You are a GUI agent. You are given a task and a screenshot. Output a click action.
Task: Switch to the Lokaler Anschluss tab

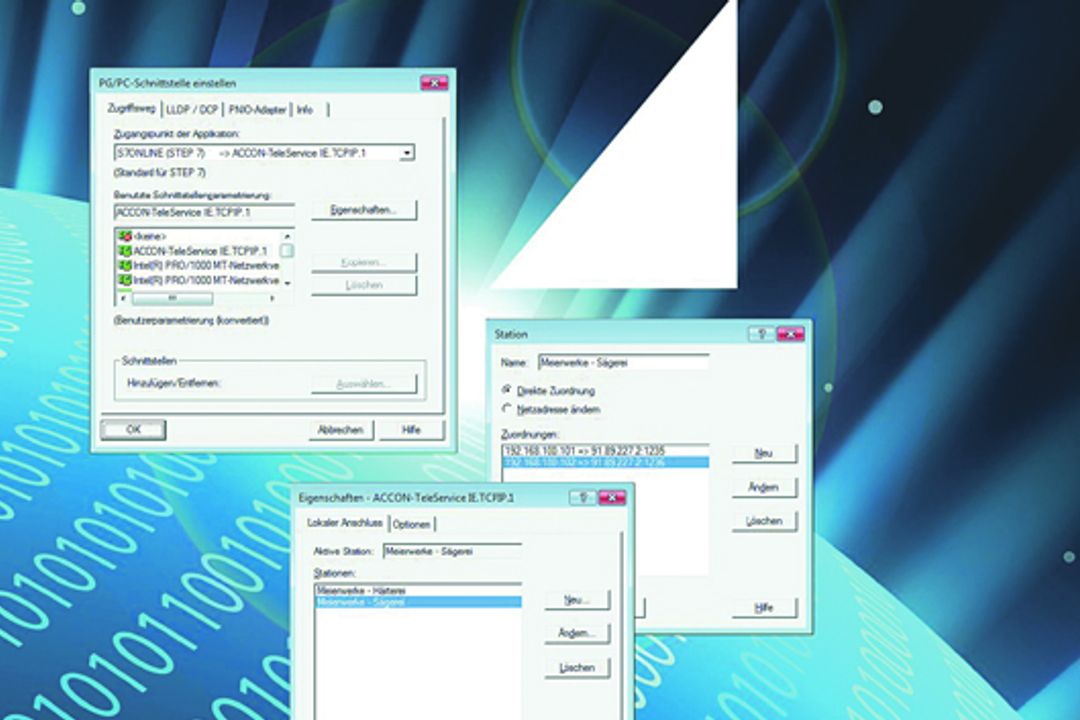[x=344, y=523]
